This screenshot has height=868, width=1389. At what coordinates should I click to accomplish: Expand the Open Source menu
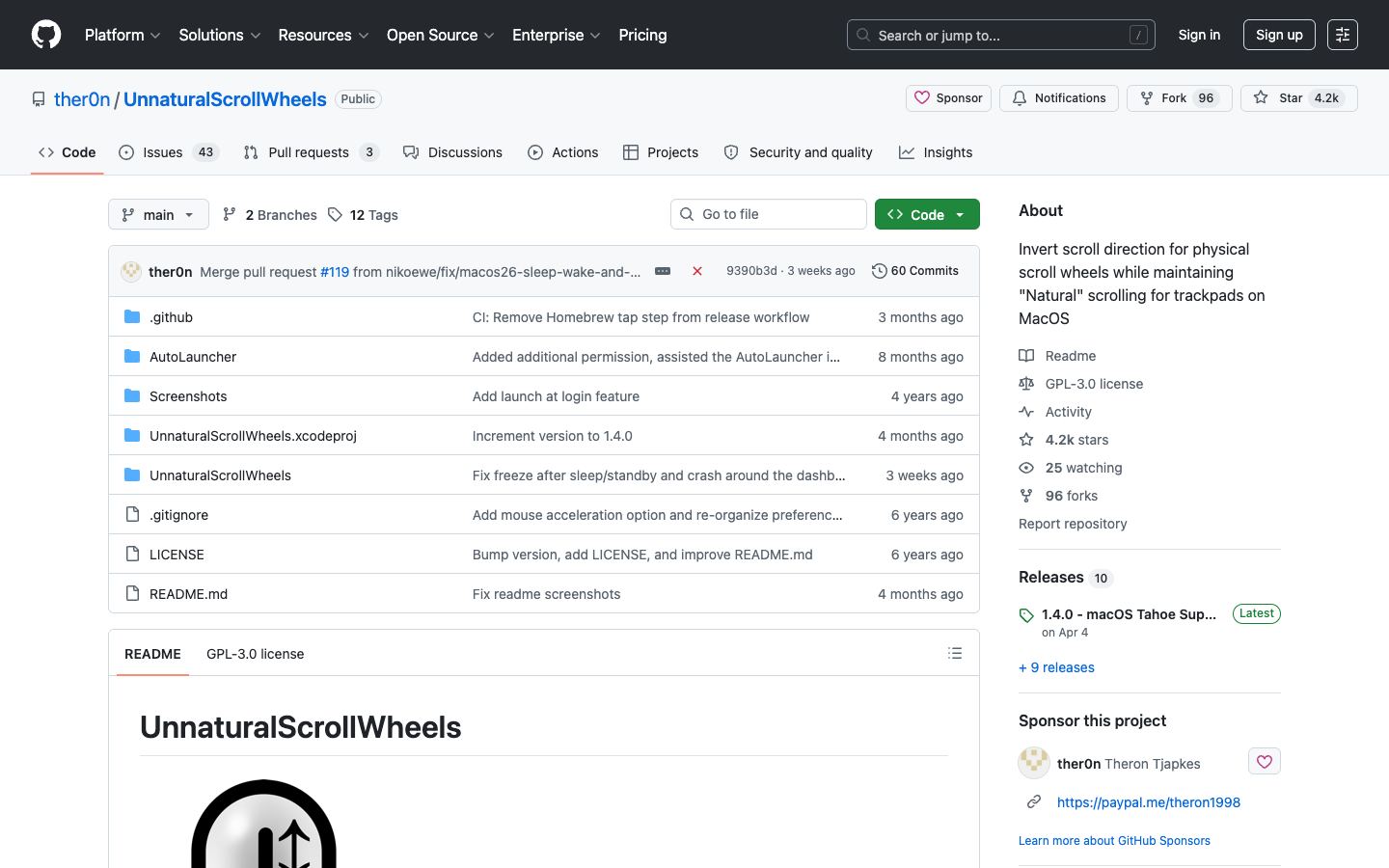tap(441, 35)
